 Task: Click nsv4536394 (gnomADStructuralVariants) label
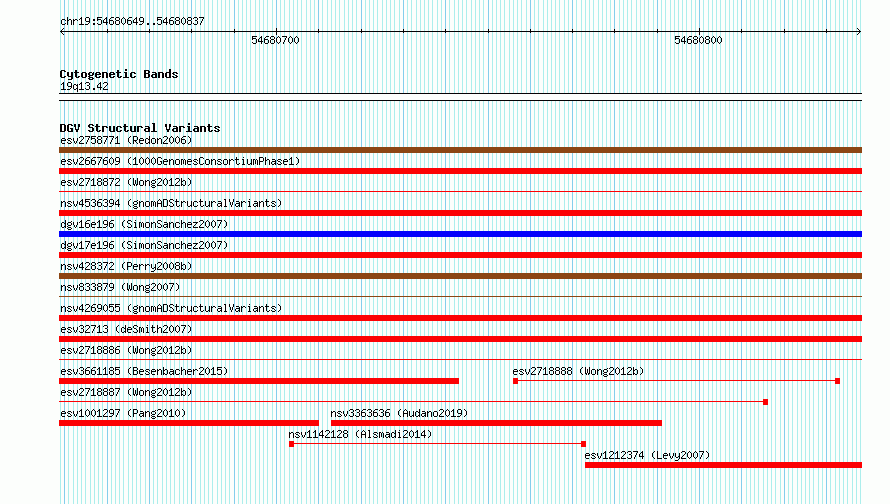point(171,203)
